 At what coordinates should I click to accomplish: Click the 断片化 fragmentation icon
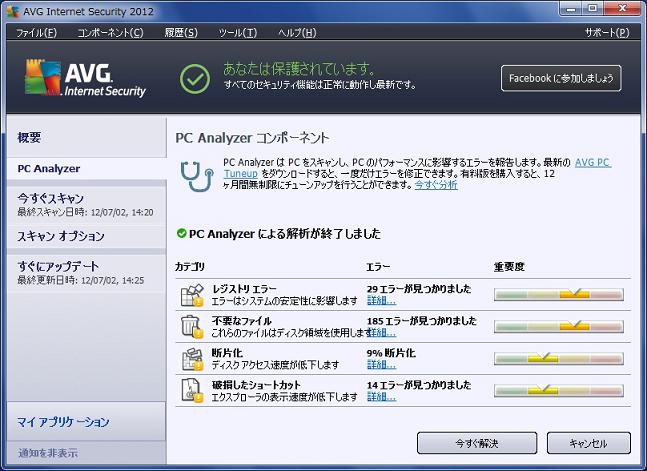(192, 359)
